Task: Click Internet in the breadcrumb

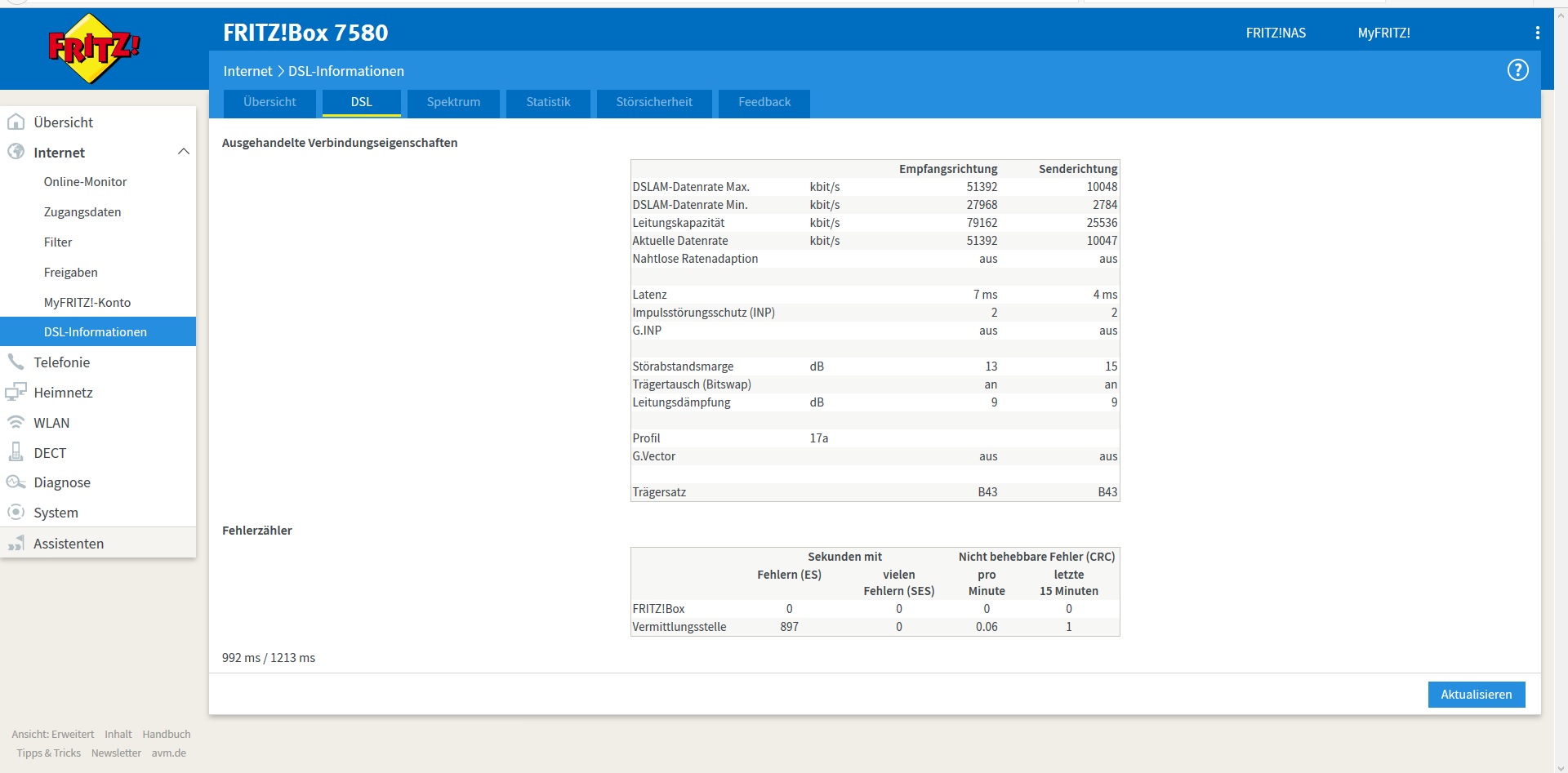Action: (x=247, y=71)
